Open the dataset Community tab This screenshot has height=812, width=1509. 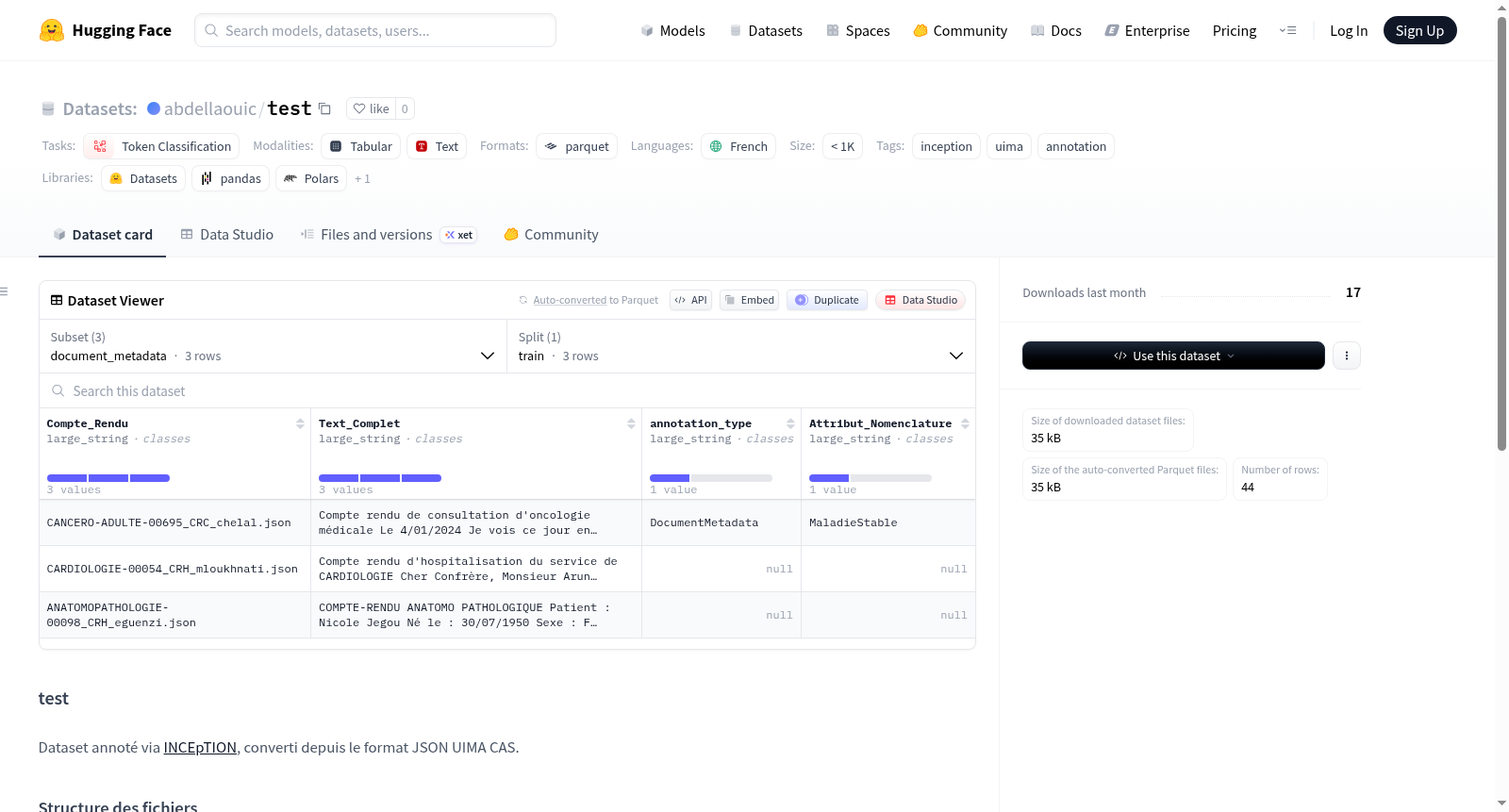pos(551,235)
